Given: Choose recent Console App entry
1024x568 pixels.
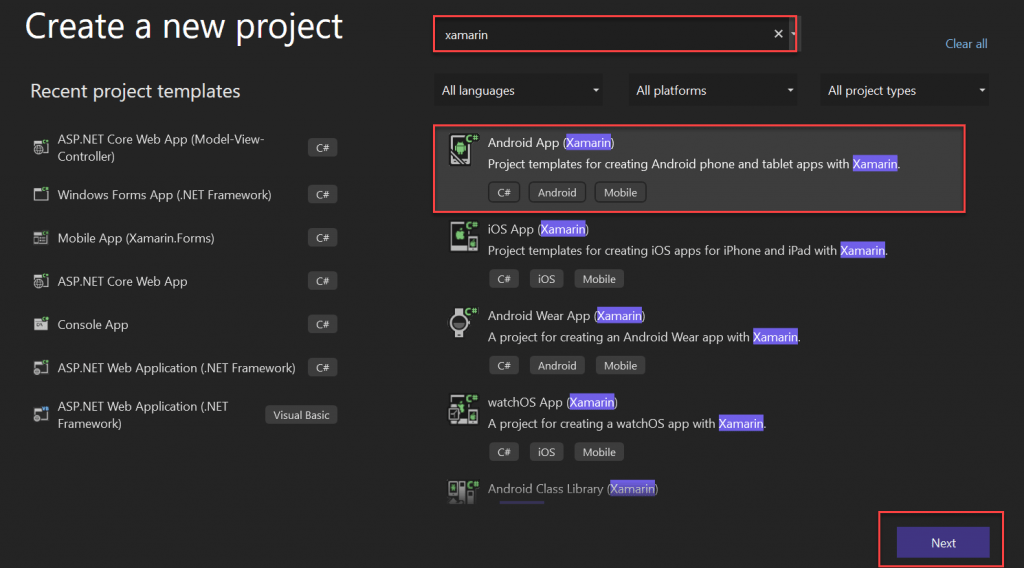Looking at the screenshot, I should tap(184, 324).
